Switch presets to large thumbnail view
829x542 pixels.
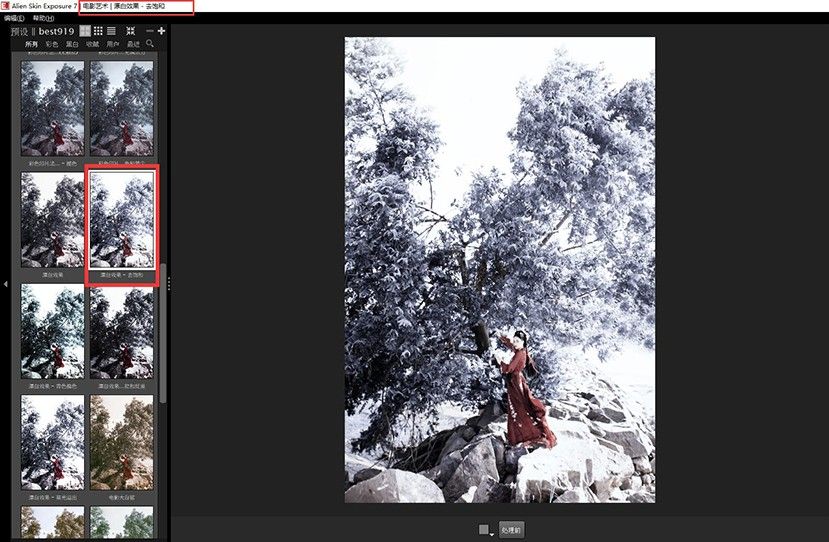click(x=85, y=31)
